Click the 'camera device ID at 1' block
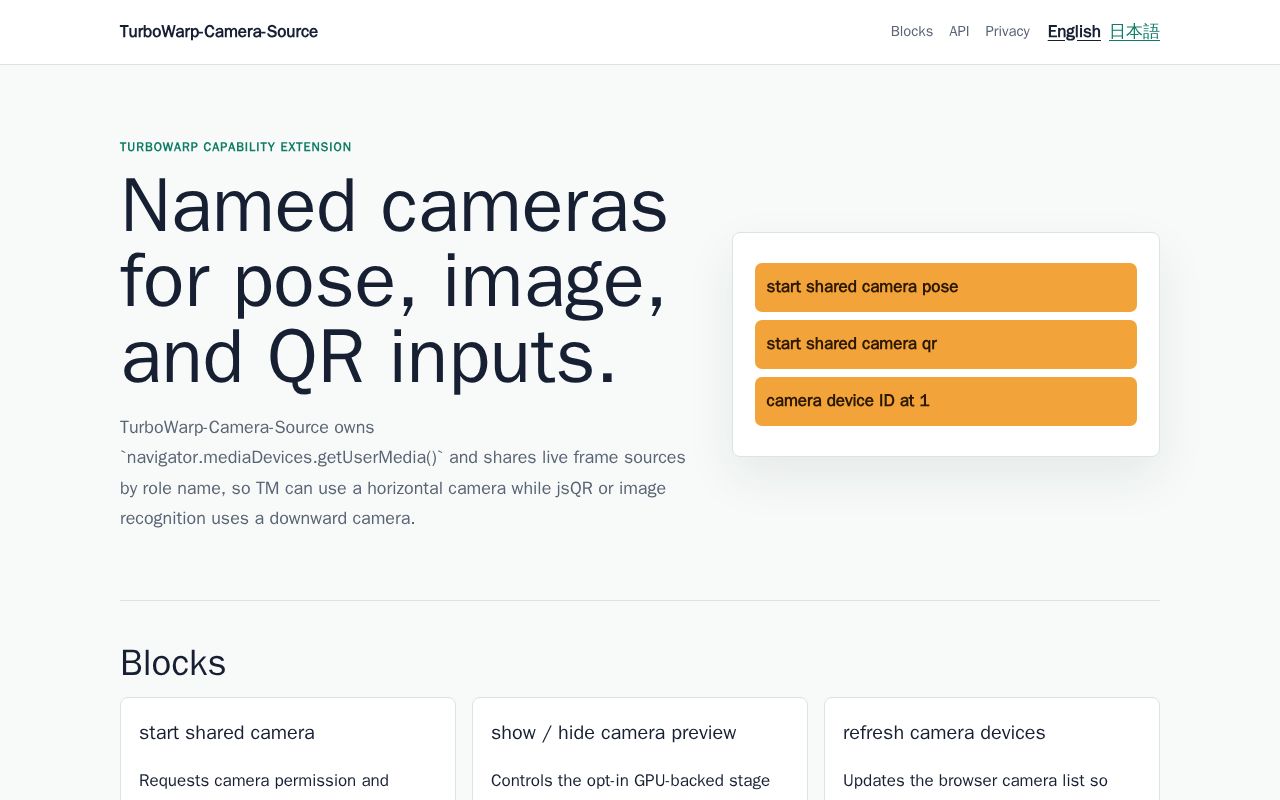The image size is (1280, 800). [946, 401]
